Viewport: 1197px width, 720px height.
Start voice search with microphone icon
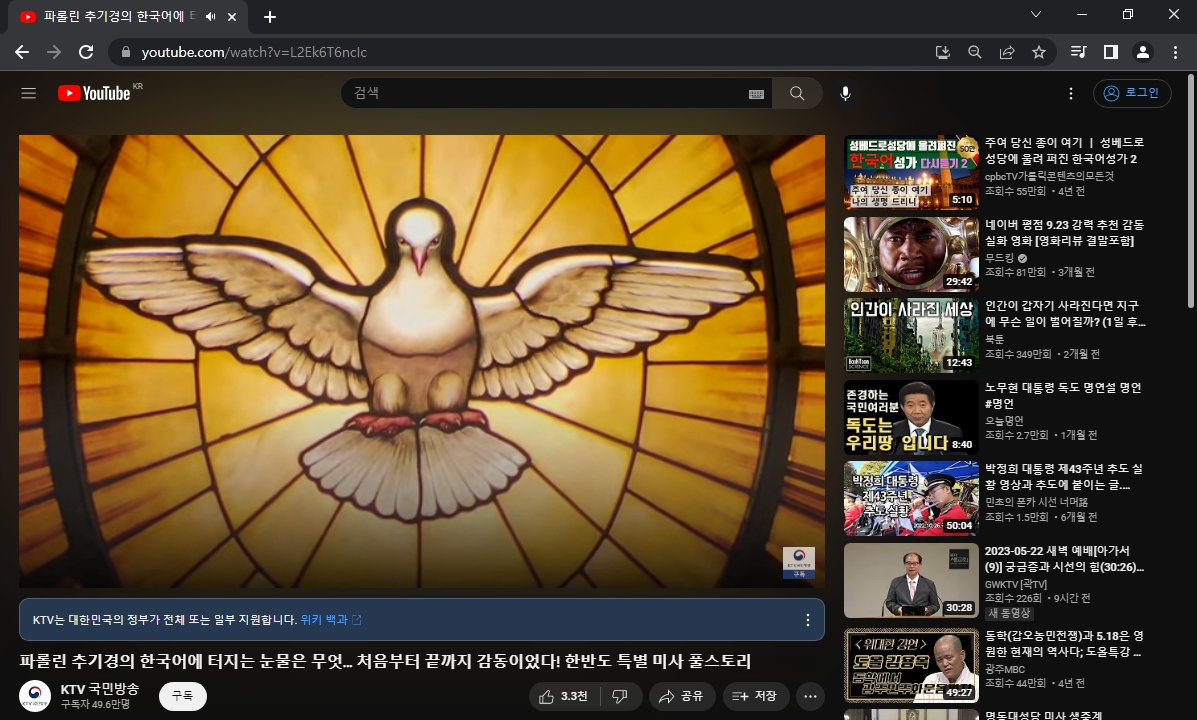[845, 93]
